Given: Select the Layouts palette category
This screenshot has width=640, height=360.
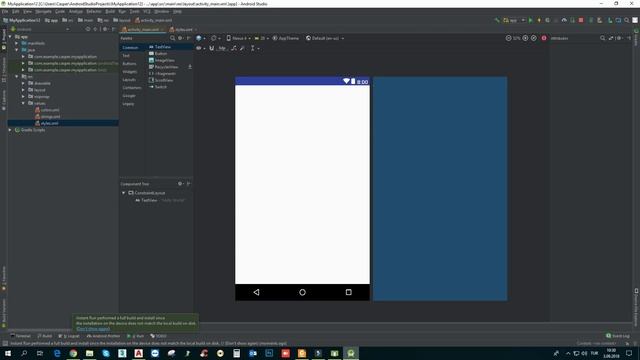Looking at the screenshot, I should [x=129, y=80].
